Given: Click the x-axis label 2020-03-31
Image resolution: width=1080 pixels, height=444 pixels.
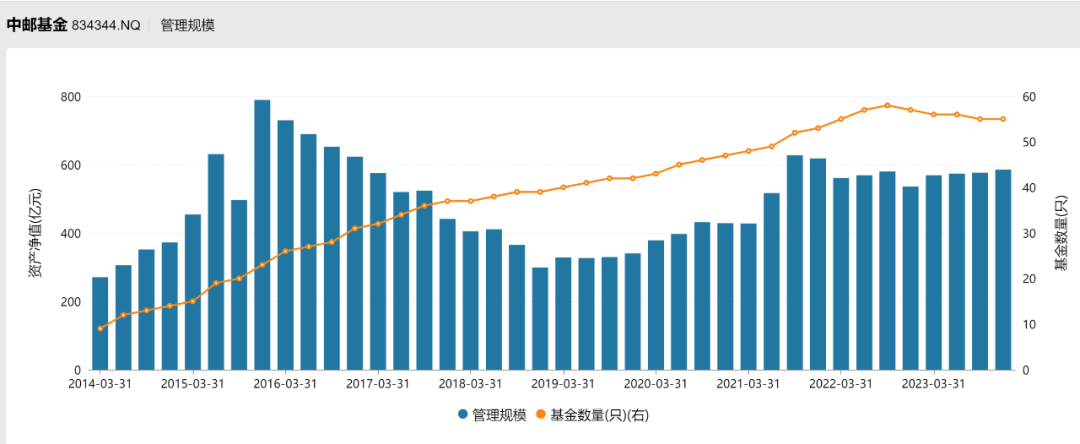Looking at the screenshot, I should point(656,383).
